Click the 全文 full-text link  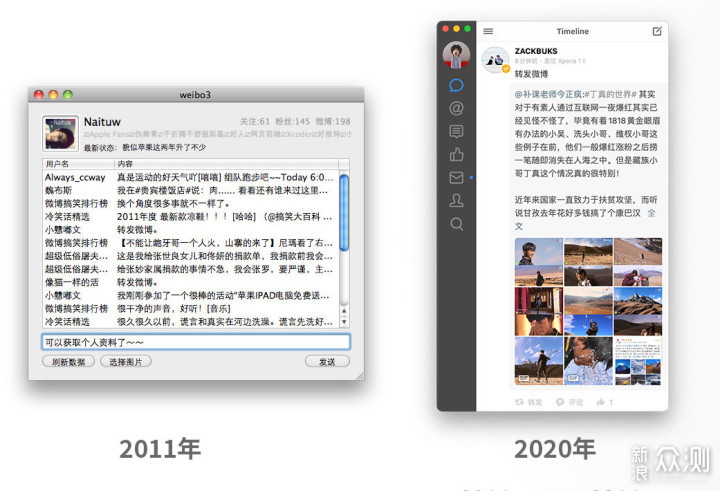pos(651,213)
